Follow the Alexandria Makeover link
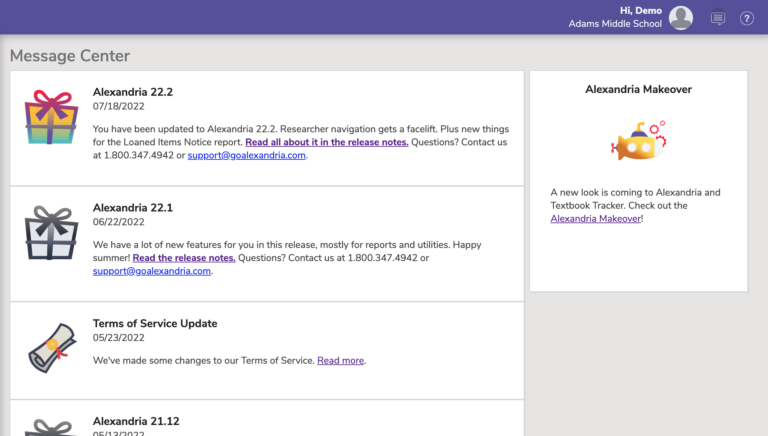 coord(595,218)
